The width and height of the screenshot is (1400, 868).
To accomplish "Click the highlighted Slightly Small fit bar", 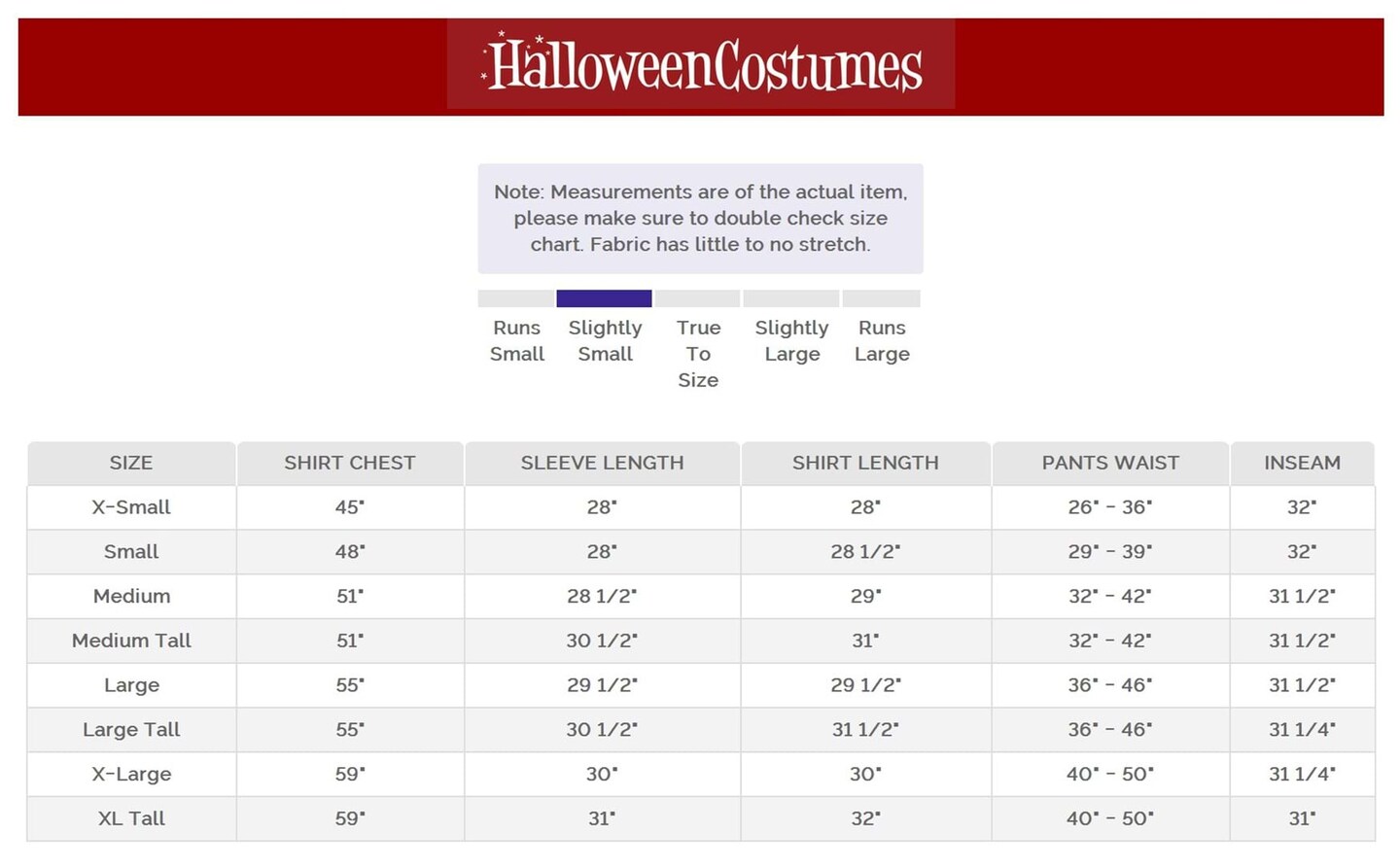I will [604, 298].
